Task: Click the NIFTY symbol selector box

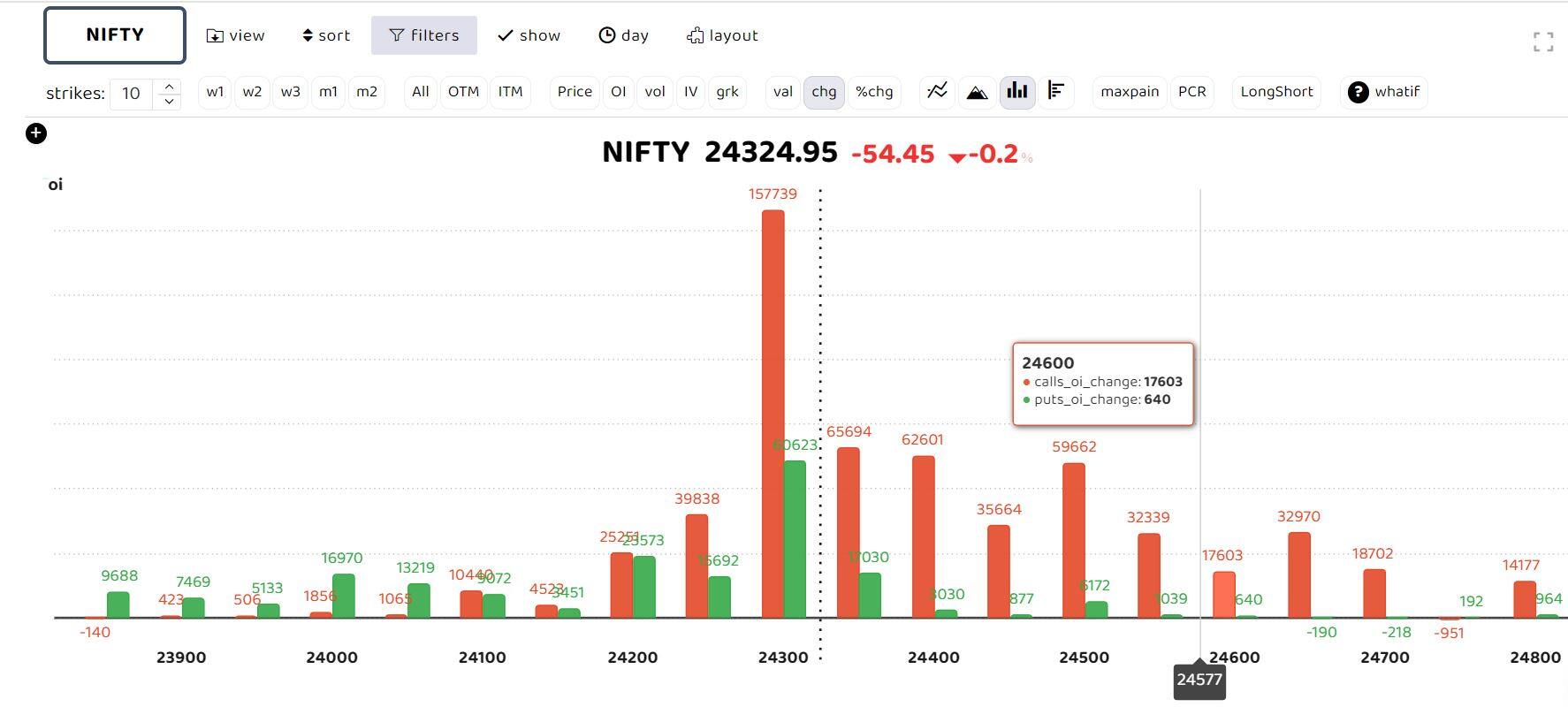Action: coord(115,35)
